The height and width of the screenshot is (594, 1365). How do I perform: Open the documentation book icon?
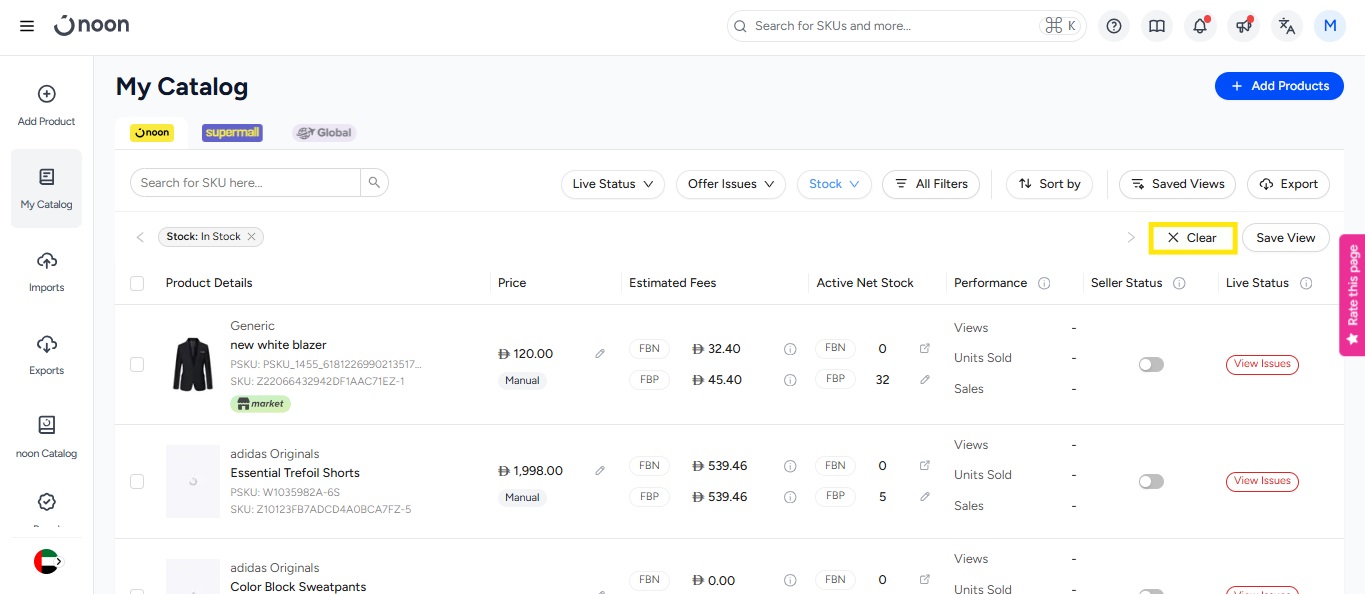(x=1157, y=26)
